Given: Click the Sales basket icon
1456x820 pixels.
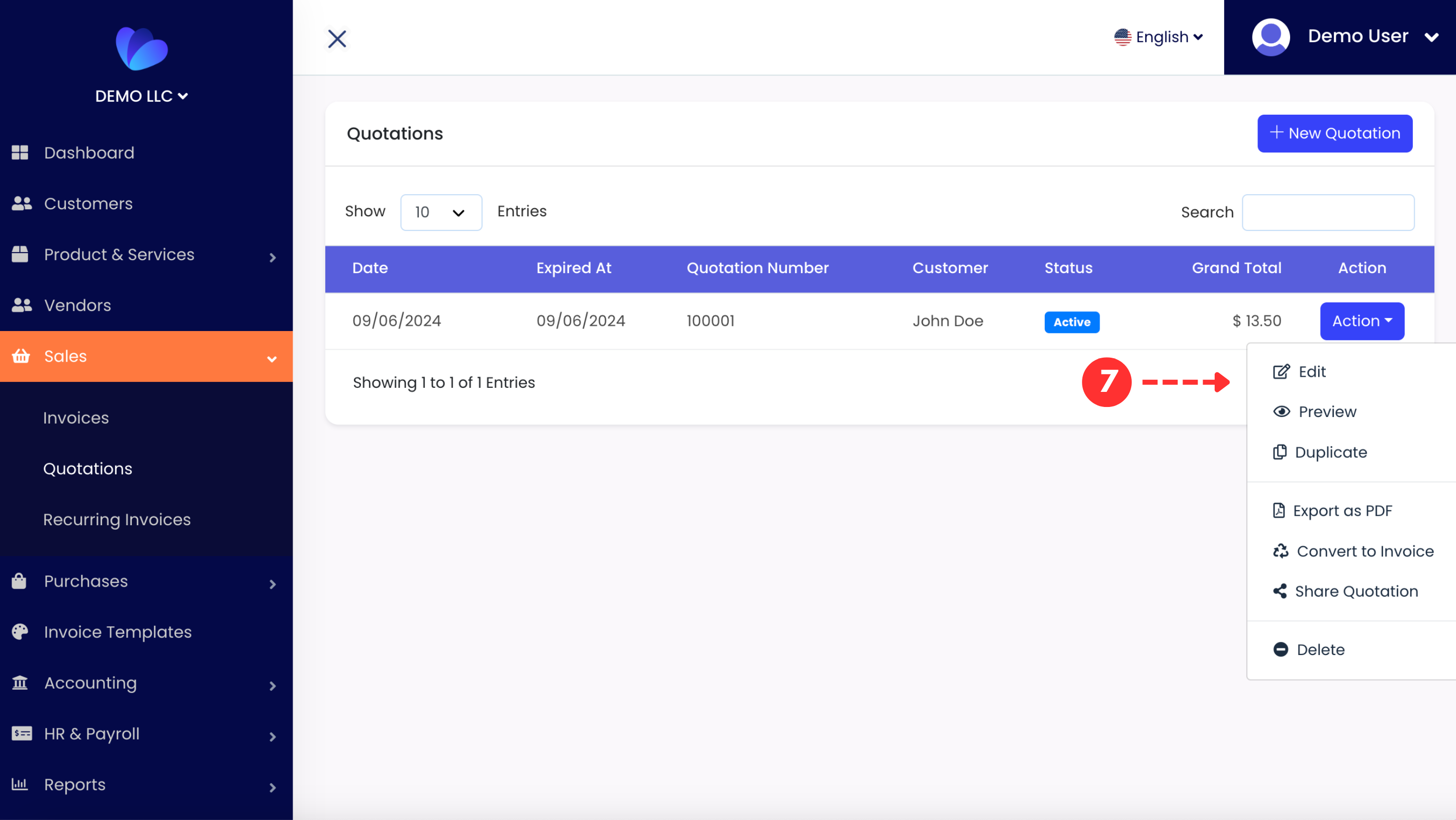Looking at the screenshot, I should 21,356.
